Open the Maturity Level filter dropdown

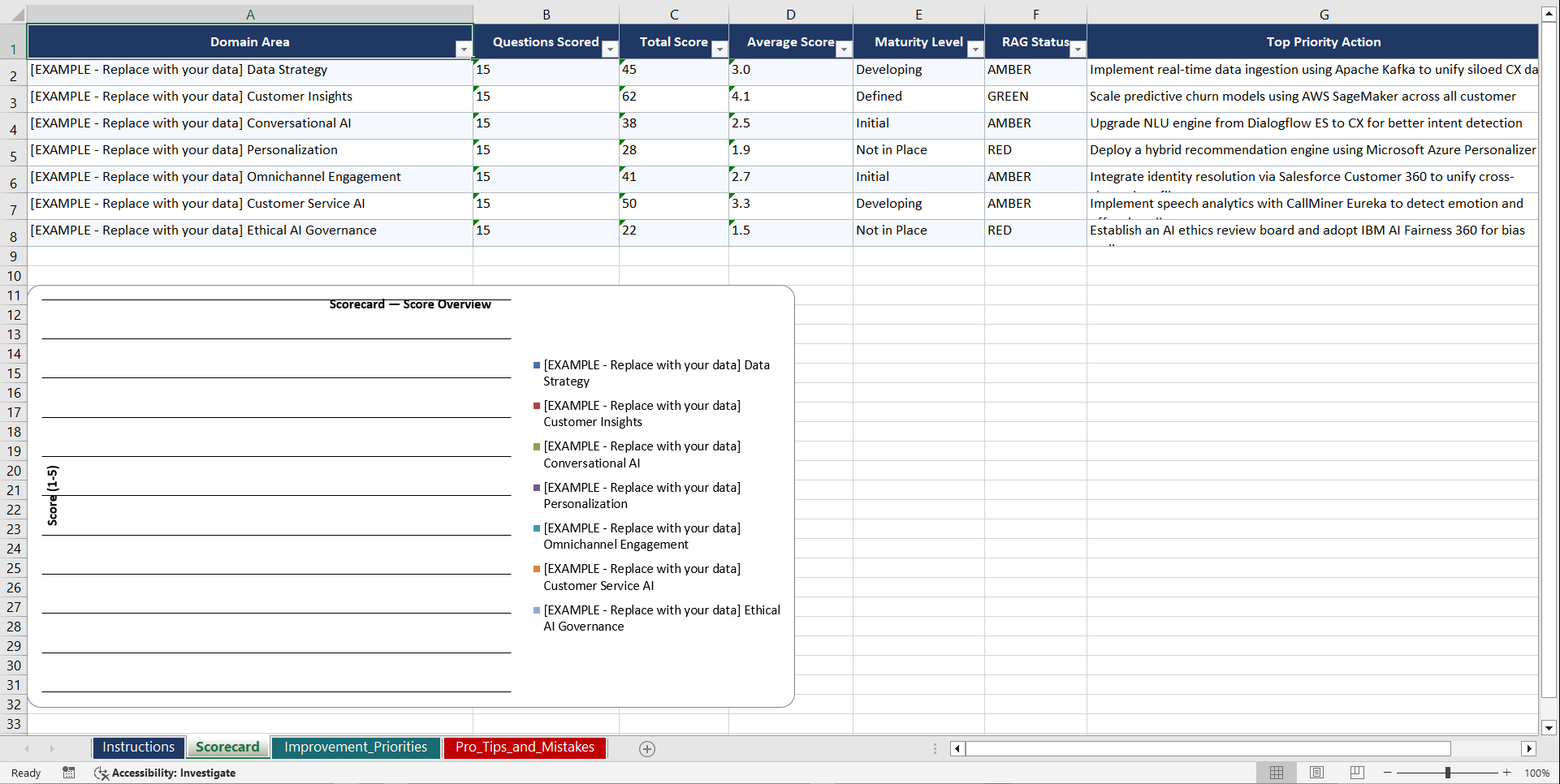pos(974,50)
